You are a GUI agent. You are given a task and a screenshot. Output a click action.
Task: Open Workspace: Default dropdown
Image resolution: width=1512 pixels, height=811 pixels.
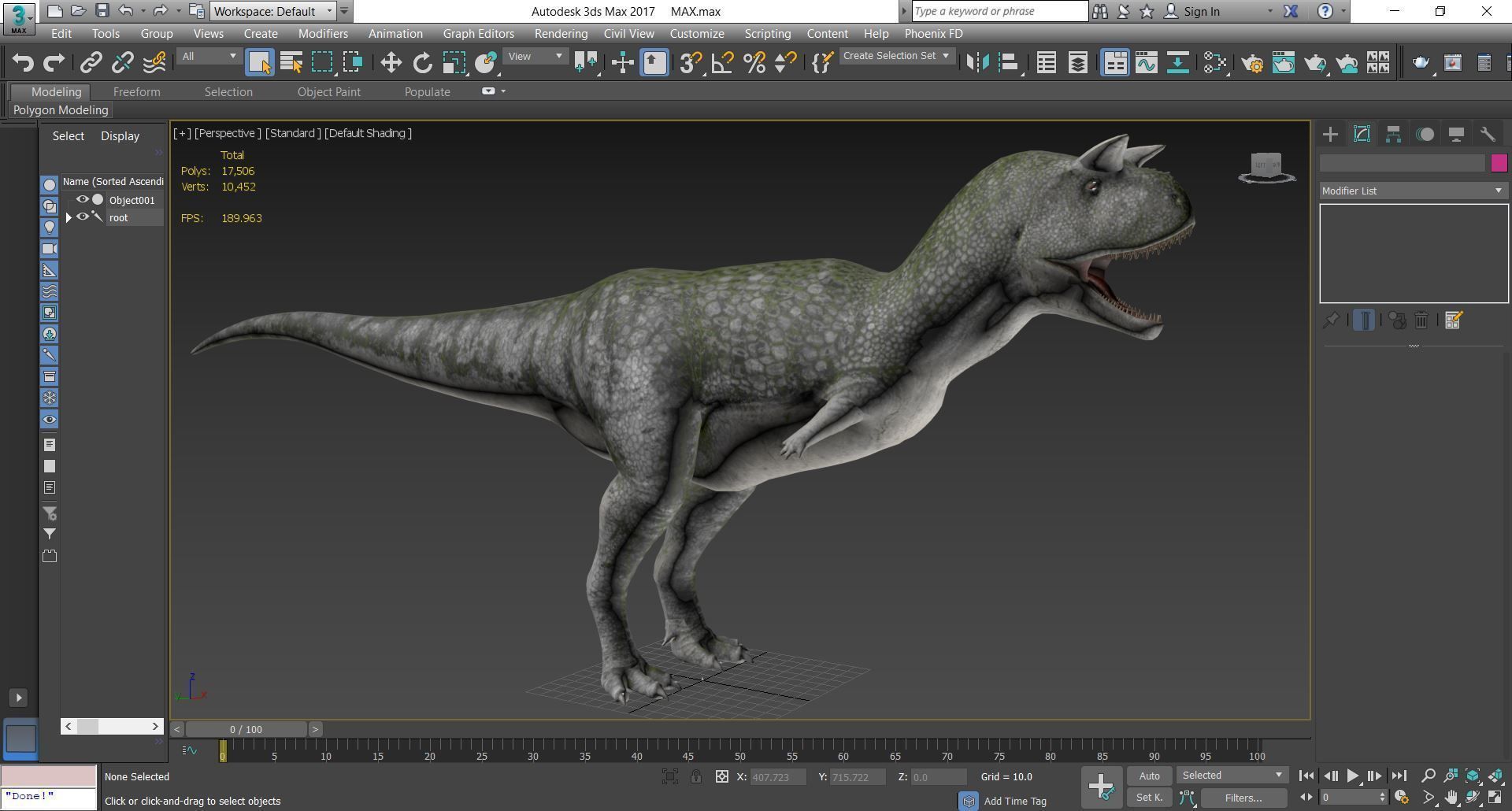click(x=273, y=11)
